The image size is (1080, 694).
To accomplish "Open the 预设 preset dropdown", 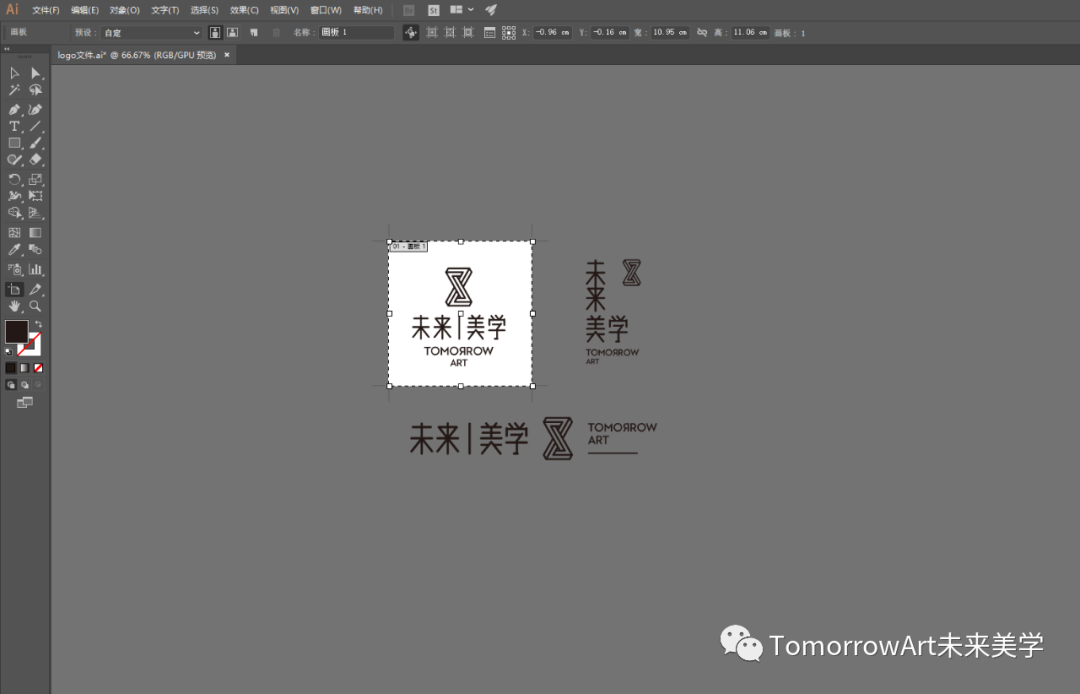I will point(151,32).
